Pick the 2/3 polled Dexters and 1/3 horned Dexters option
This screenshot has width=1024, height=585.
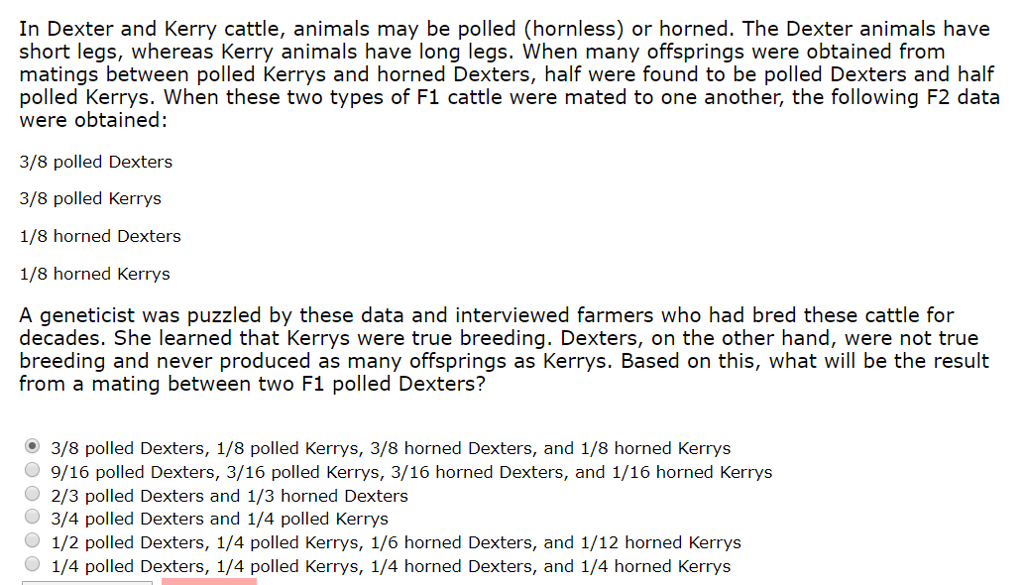coord(31,494)
